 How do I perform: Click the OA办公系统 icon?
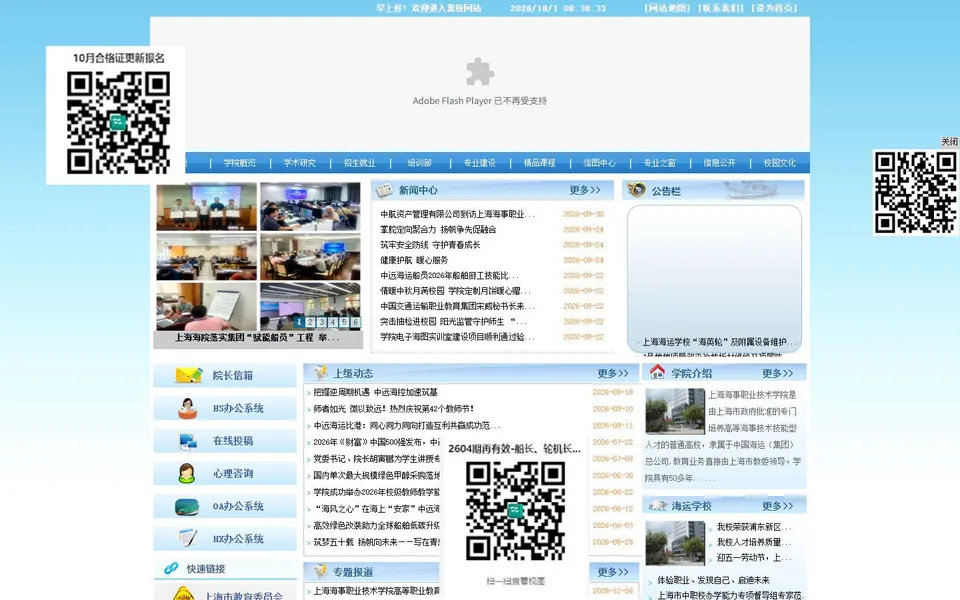point(187,506)
